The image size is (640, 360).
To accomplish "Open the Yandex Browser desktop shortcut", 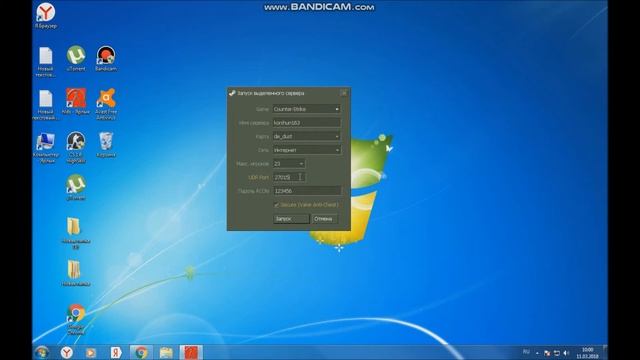I will pyautogui.click(x=45, y=16).
